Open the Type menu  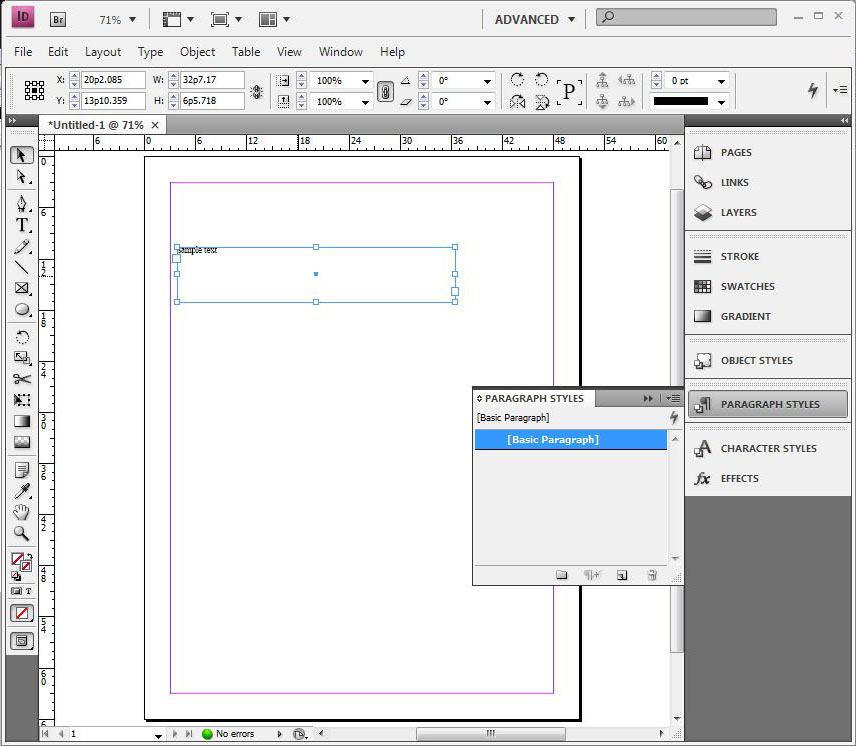tap(150, 52)
